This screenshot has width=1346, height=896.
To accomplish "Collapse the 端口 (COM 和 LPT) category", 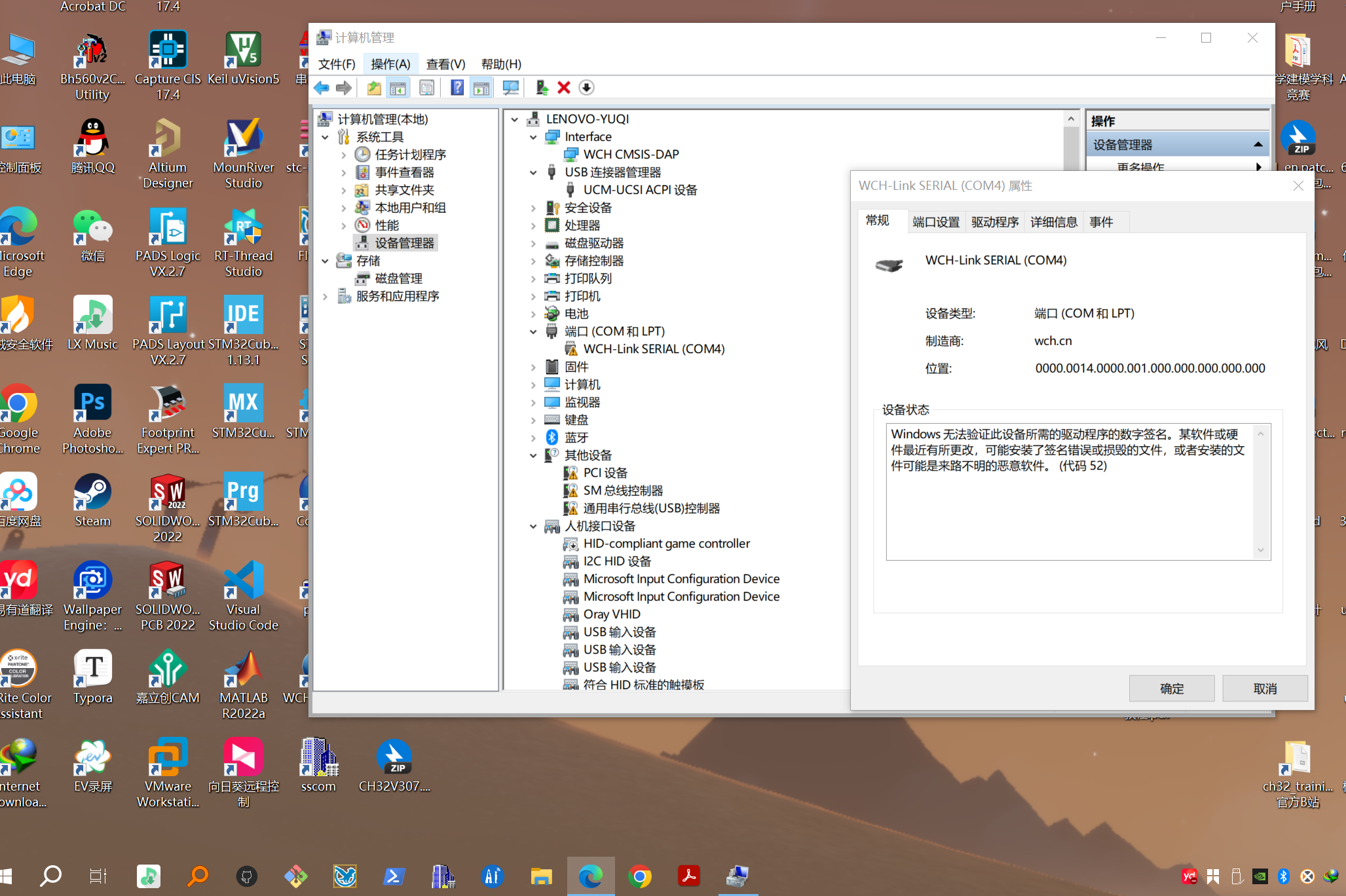I will [533, 331].
